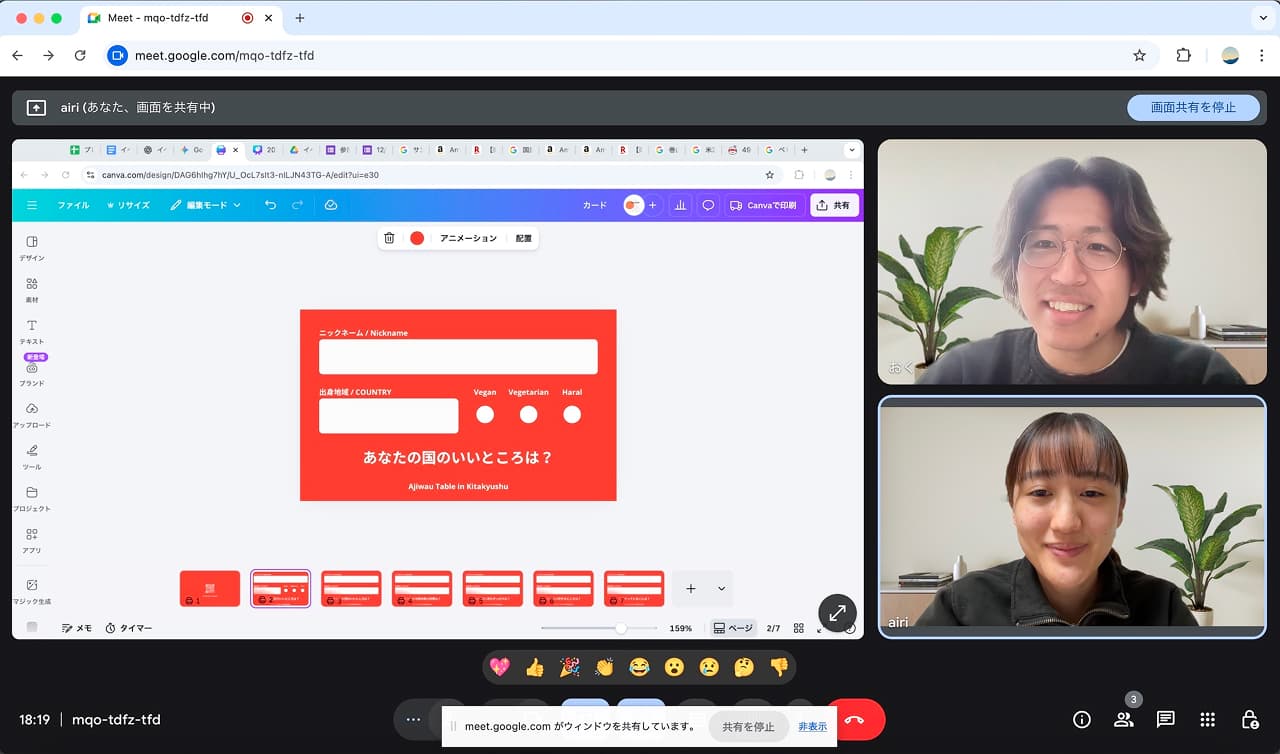
Task: Click the red color swatch in Canva toolbar
Action: pos(417,238)
